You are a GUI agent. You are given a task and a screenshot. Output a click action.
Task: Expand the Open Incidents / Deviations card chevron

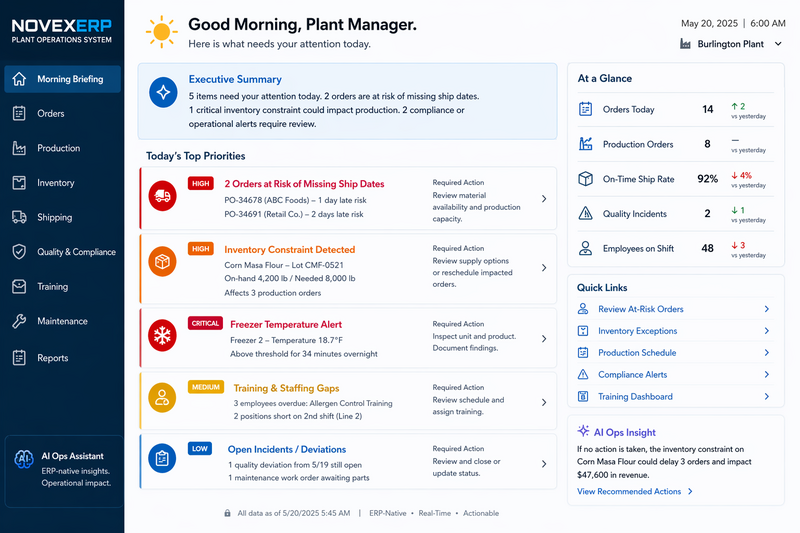544,464
